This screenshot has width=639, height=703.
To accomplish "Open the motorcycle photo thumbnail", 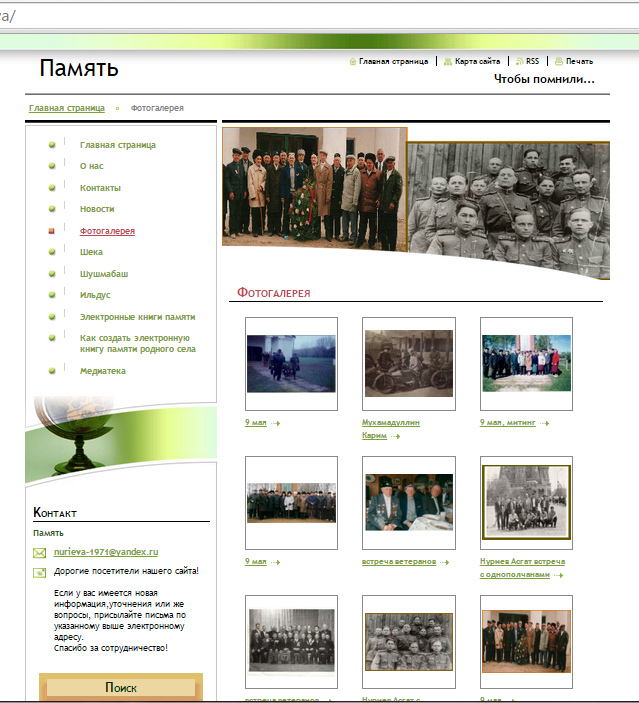I will coord(408,364).
